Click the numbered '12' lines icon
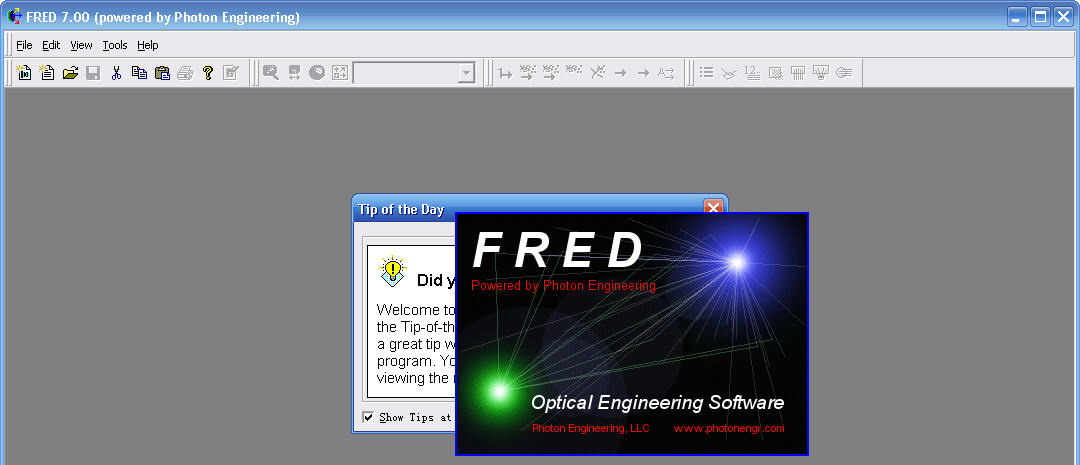The image size is (1080, 465). [752, 72]
